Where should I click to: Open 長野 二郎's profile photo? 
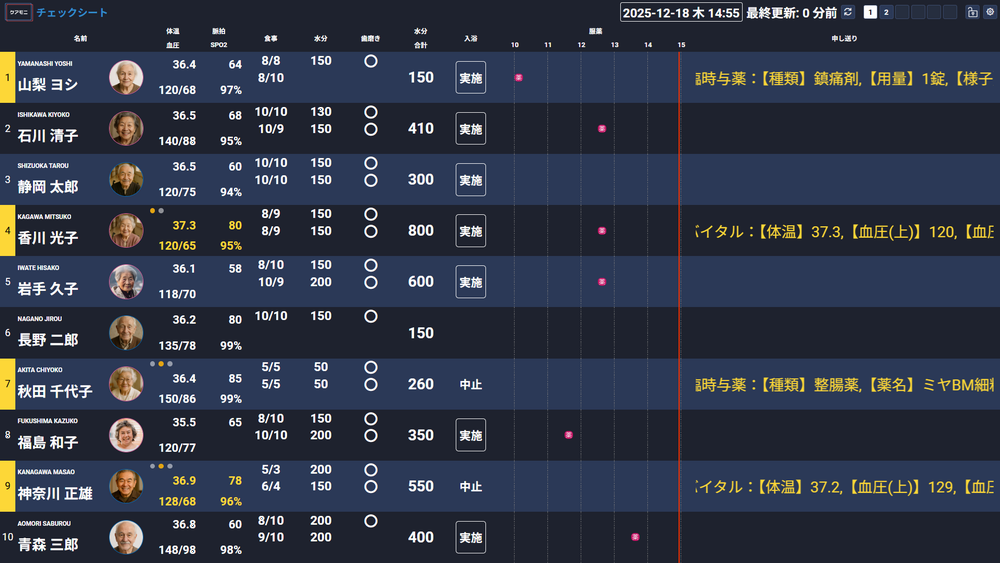coord(126,333)
